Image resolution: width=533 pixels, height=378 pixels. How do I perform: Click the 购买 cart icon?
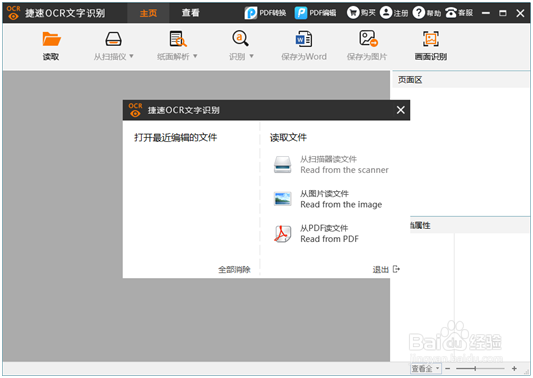(x=353, y=13)
